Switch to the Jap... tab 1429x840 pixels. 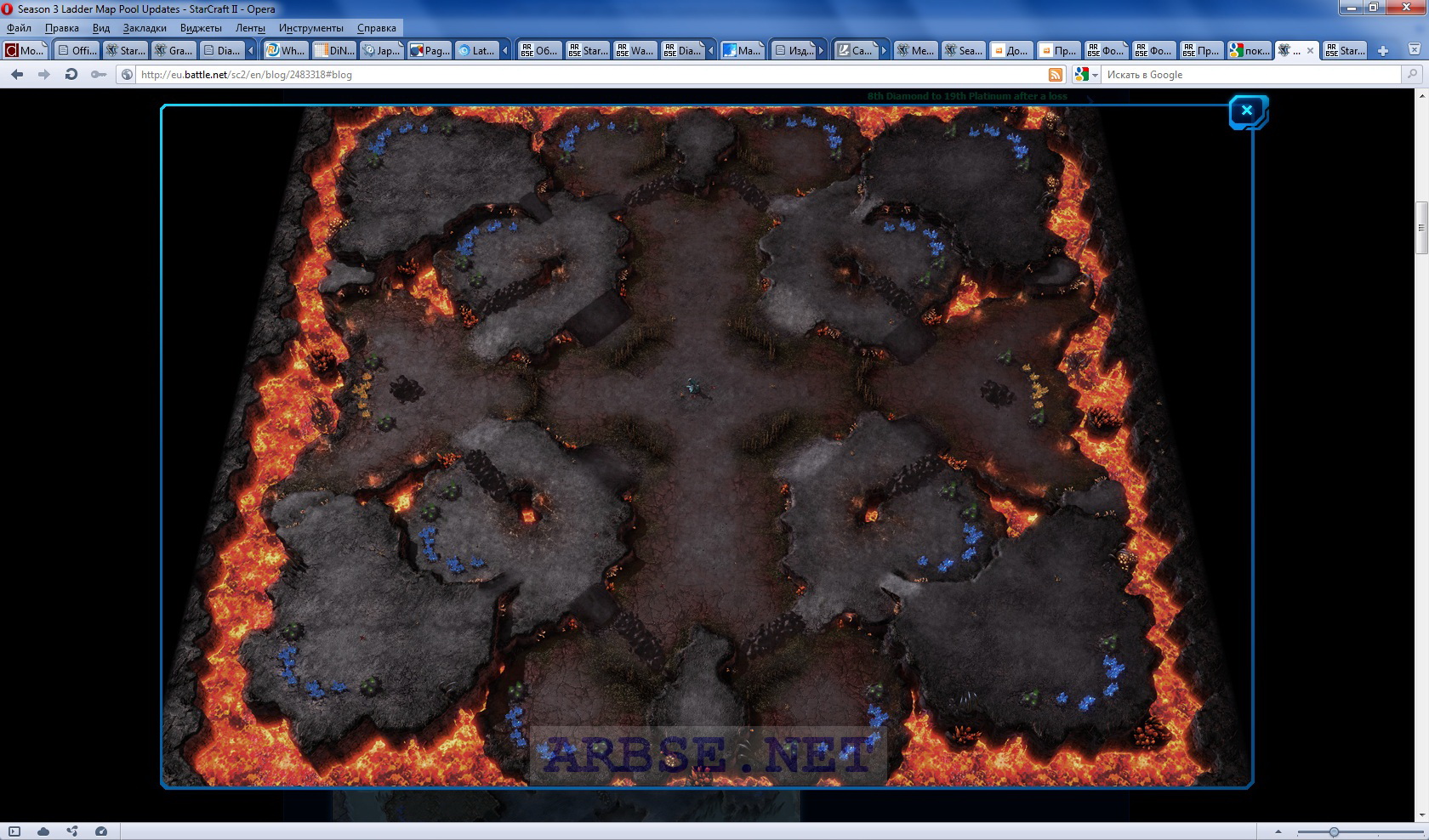[x=381, y=50]
